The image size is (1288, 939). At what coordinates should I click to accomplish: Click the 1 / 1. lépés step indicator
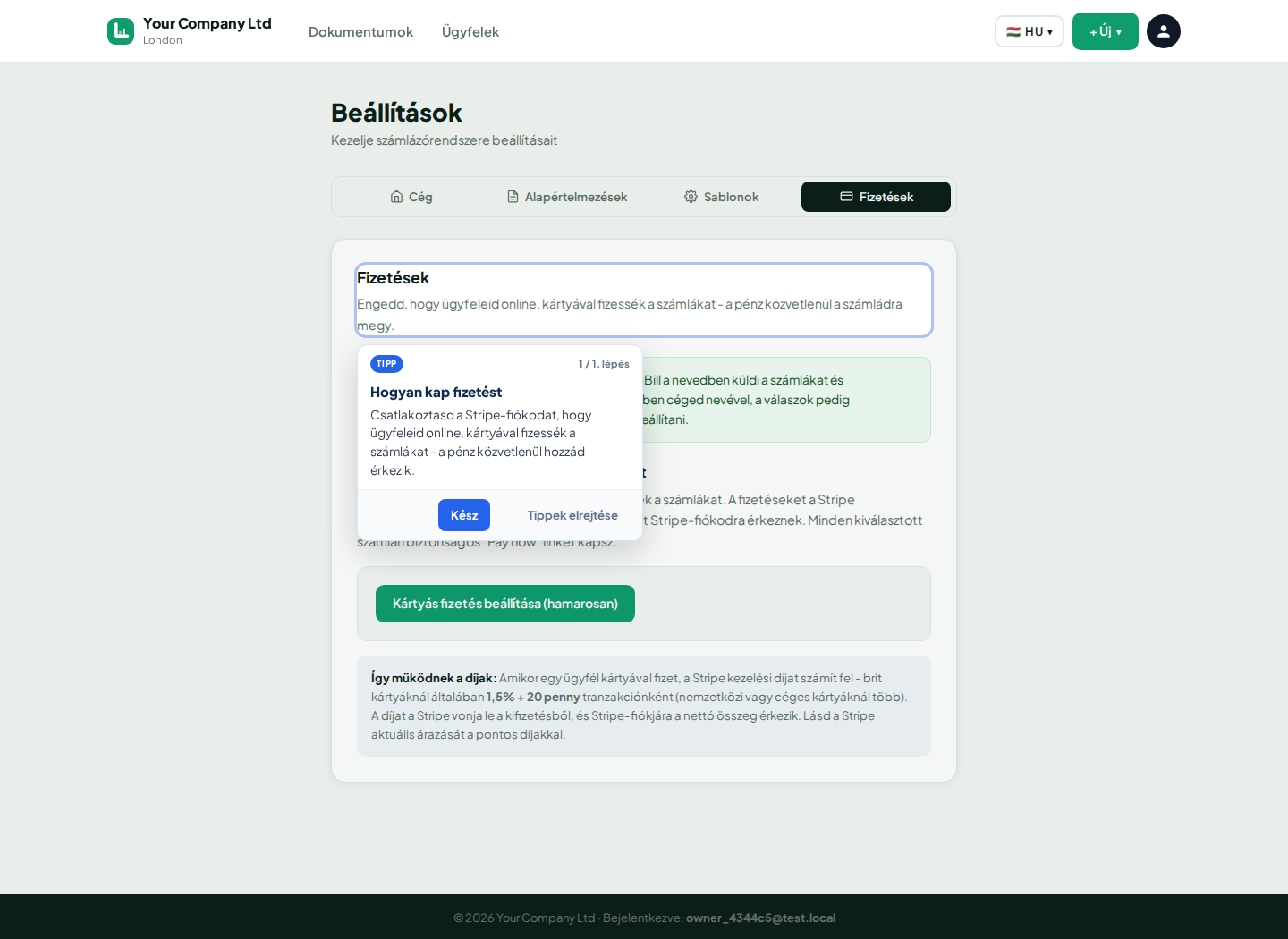(604, 364)
